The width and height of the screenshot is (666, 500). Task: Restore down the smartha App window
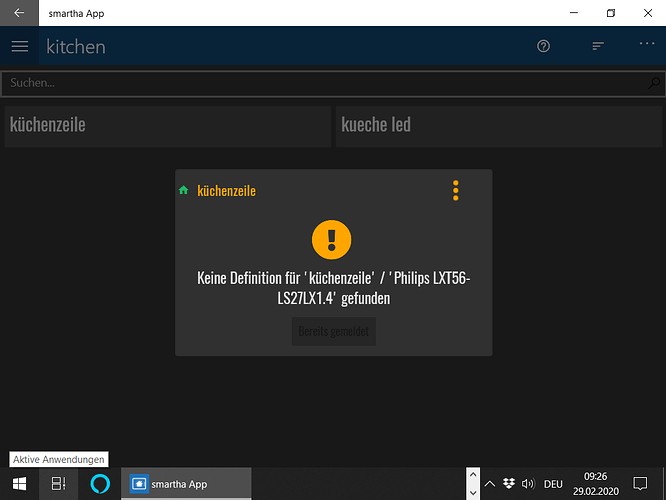tap(611, 13)
